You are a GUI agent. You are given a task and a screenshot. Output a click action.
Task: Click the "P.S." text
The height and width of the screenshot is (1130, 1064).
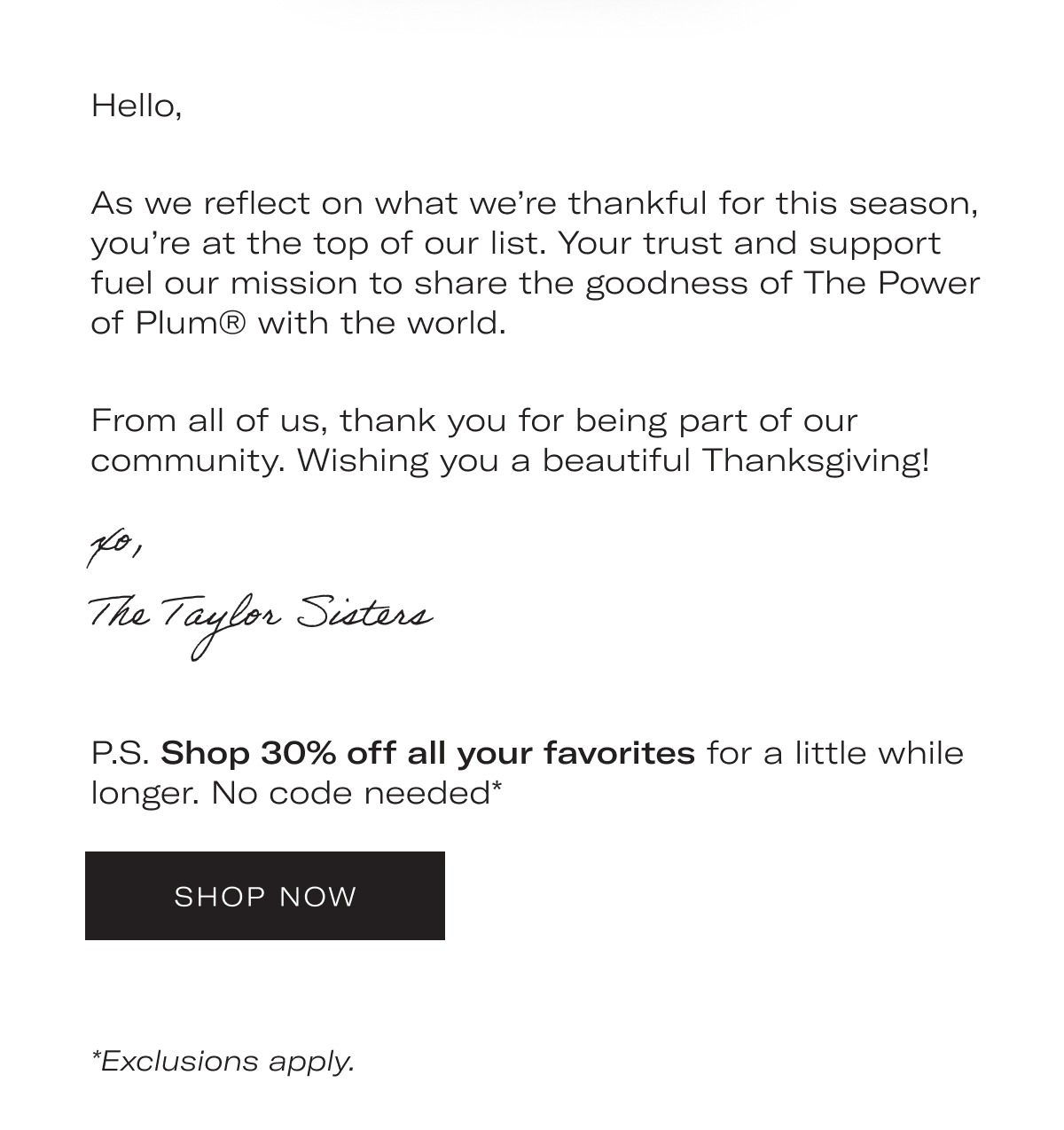pos(121,753)
